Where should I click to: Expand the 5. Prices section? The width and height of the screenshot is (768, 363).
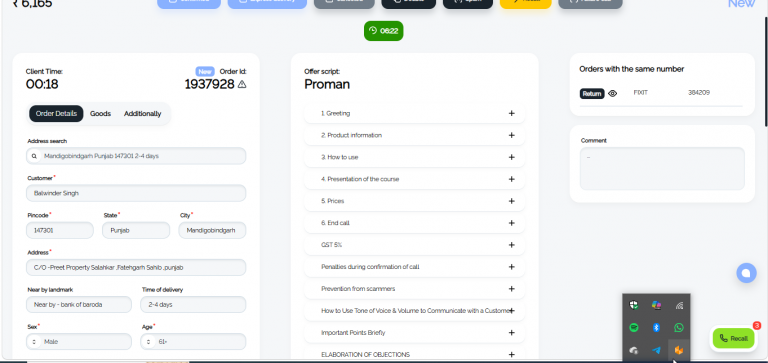(x=414, y=201)
